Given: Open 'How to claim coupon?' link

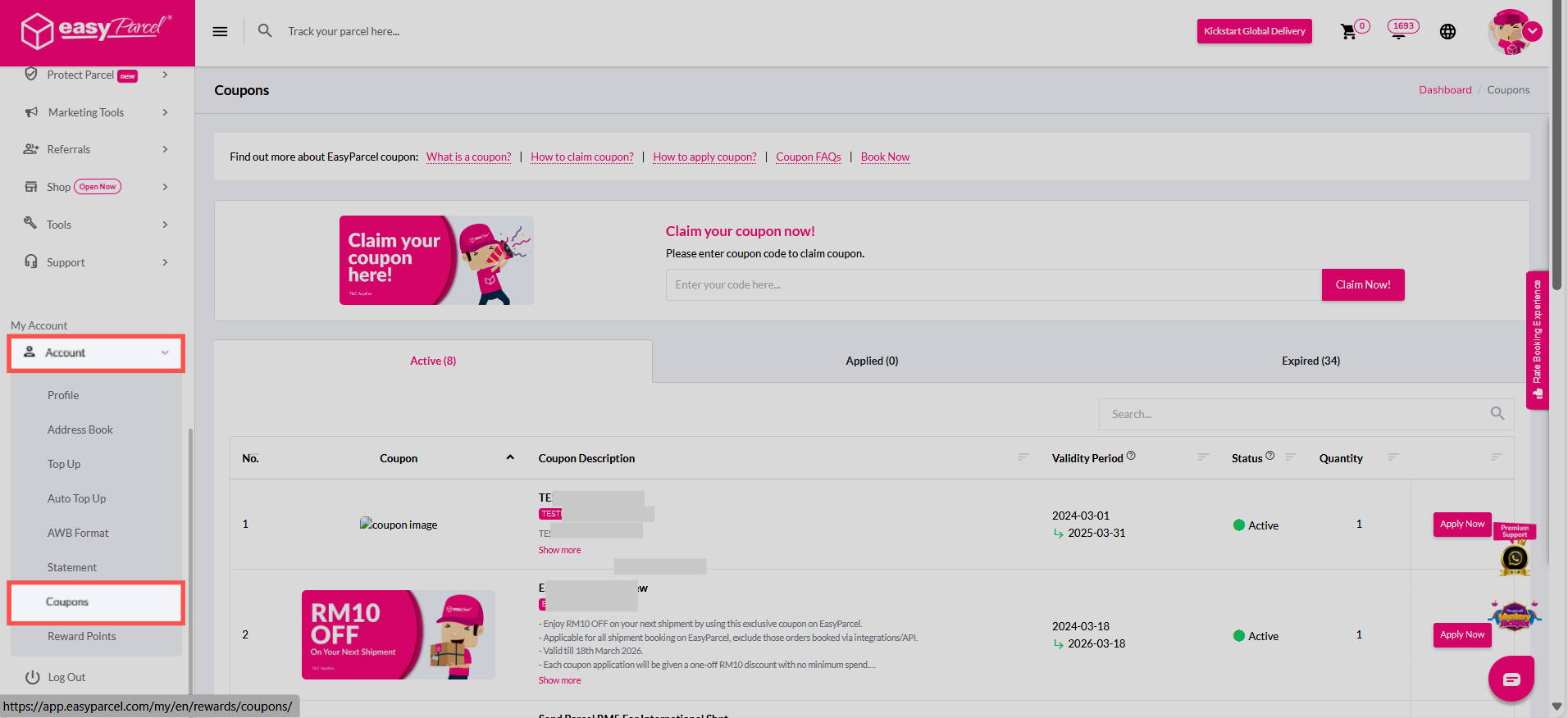Looking at the screenshot, I should coord(582,157).
